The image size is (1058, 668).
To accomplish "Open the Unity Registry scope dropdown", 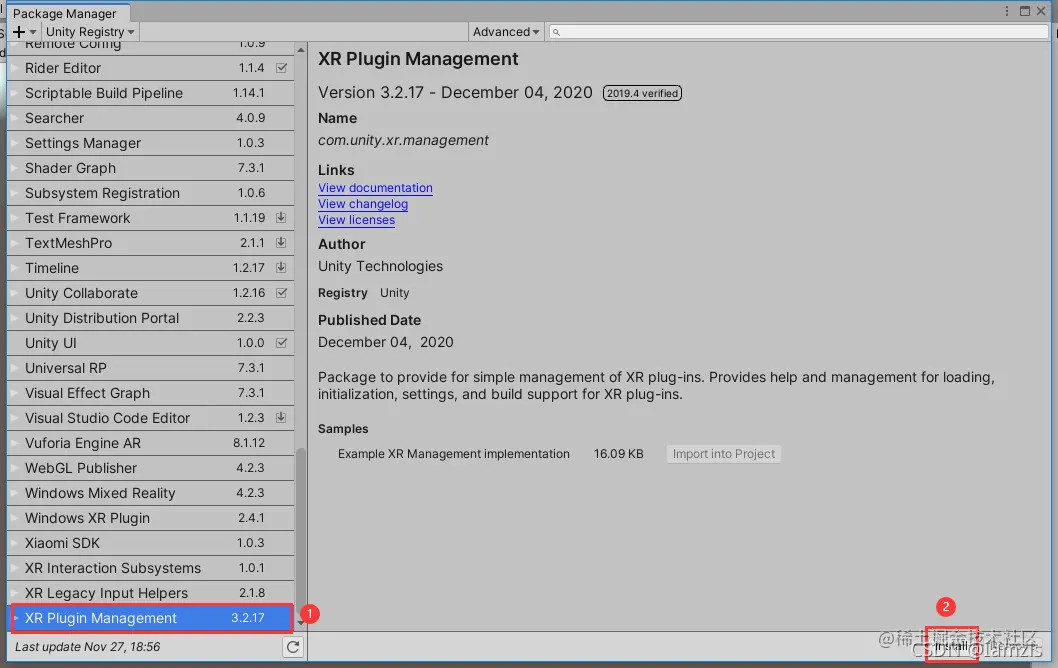I will click(90, 32).
